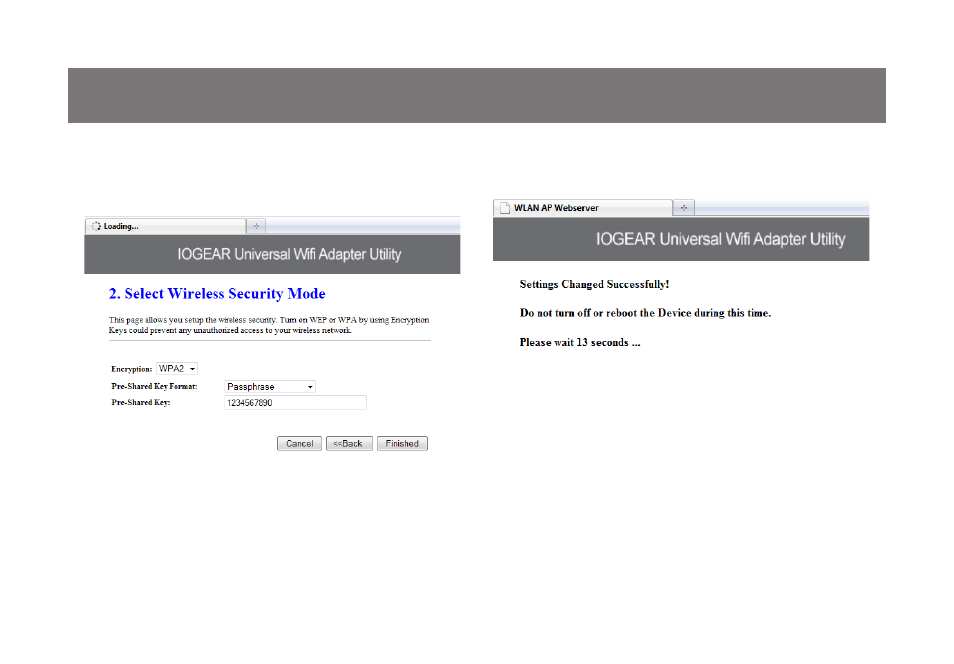Open new tab beside the Loading tab
The width and height of the screenshot is (954, 664).
256,226
